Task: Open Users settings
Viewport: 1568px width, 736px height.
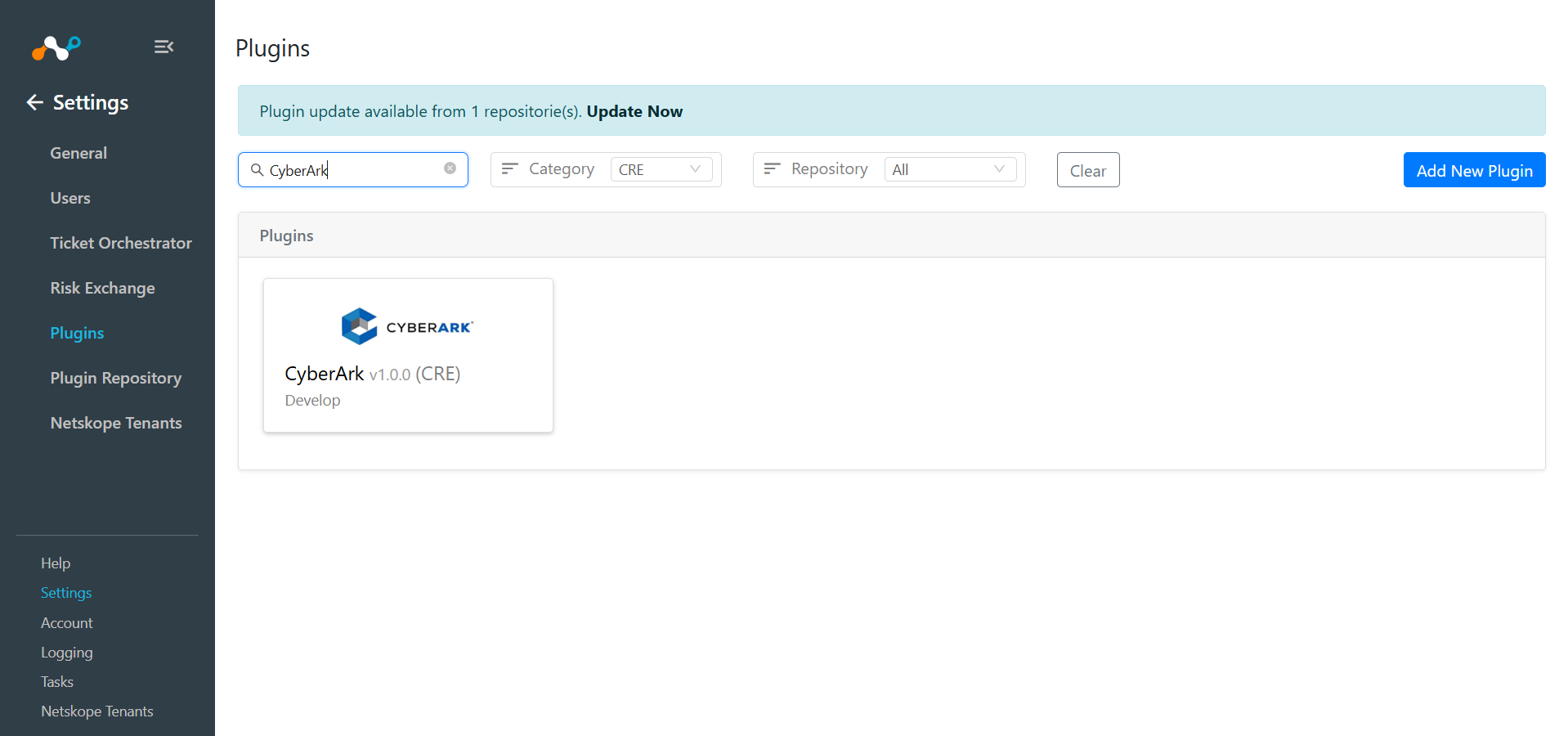Action: point(70,198)
